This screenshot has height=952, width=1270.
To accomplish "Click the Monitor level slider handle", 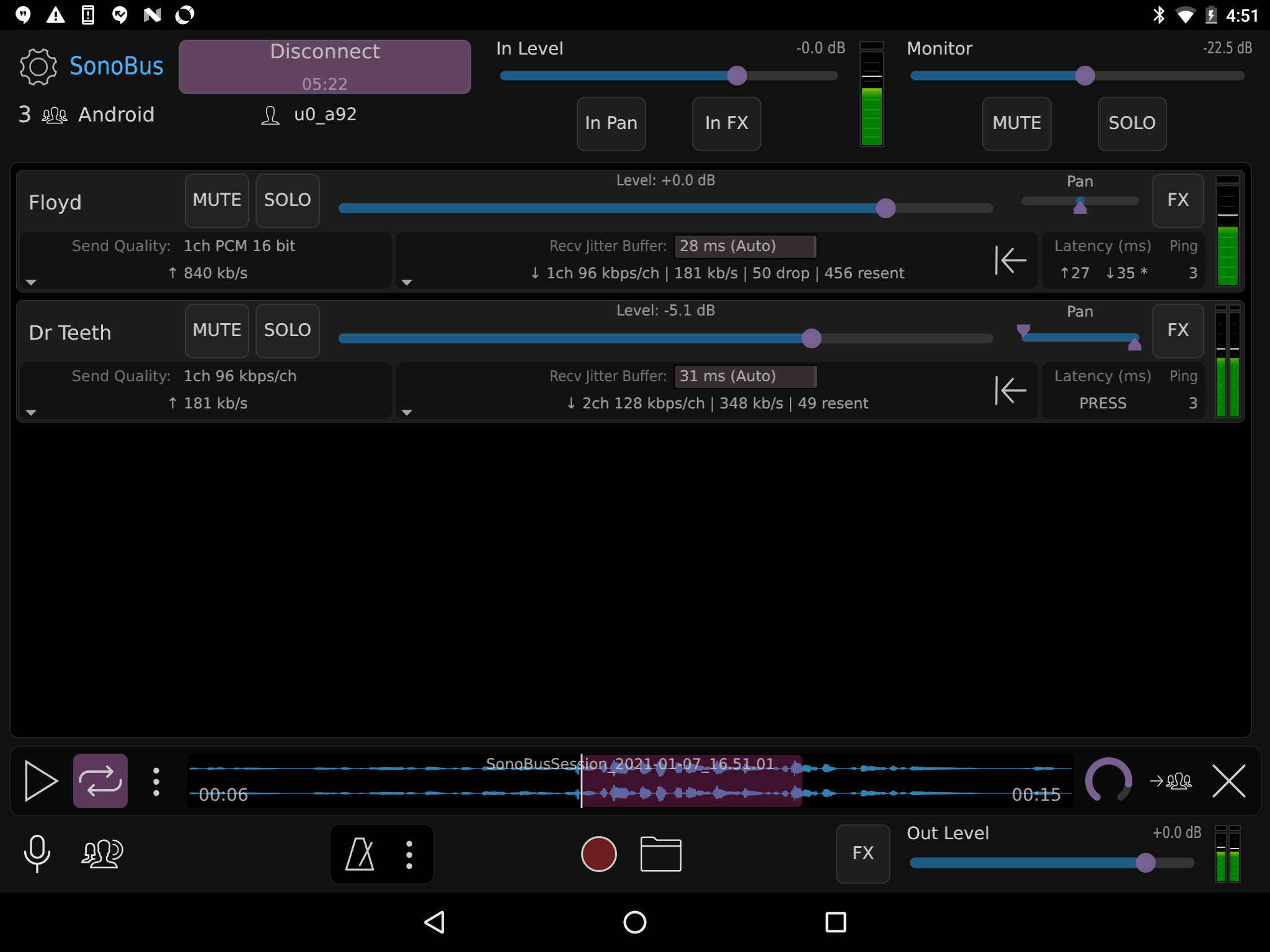I will coord(1085,76).
